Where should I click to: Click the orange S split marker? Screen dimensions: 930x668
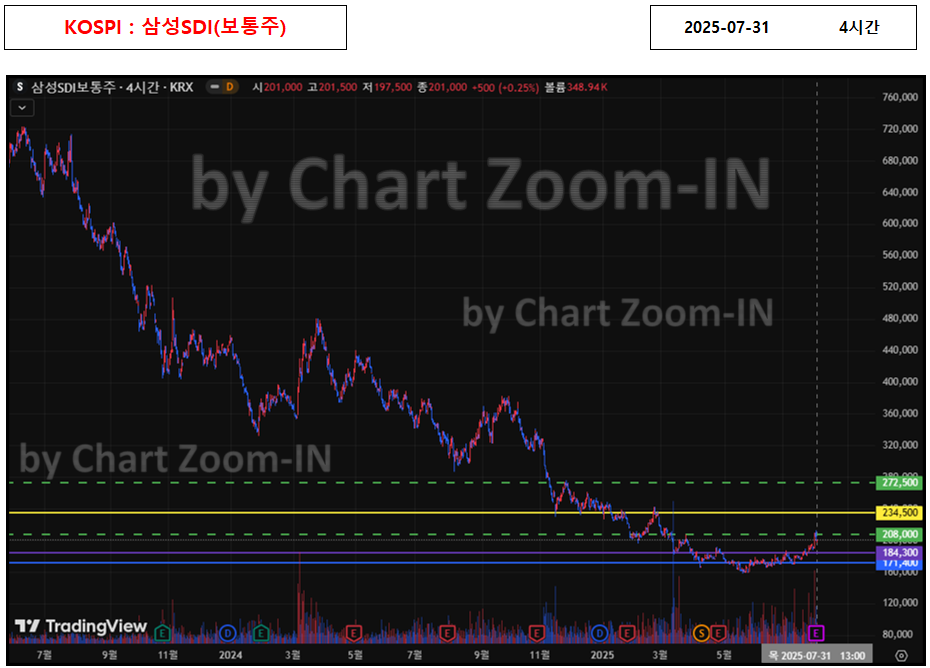tap(701, 634)
